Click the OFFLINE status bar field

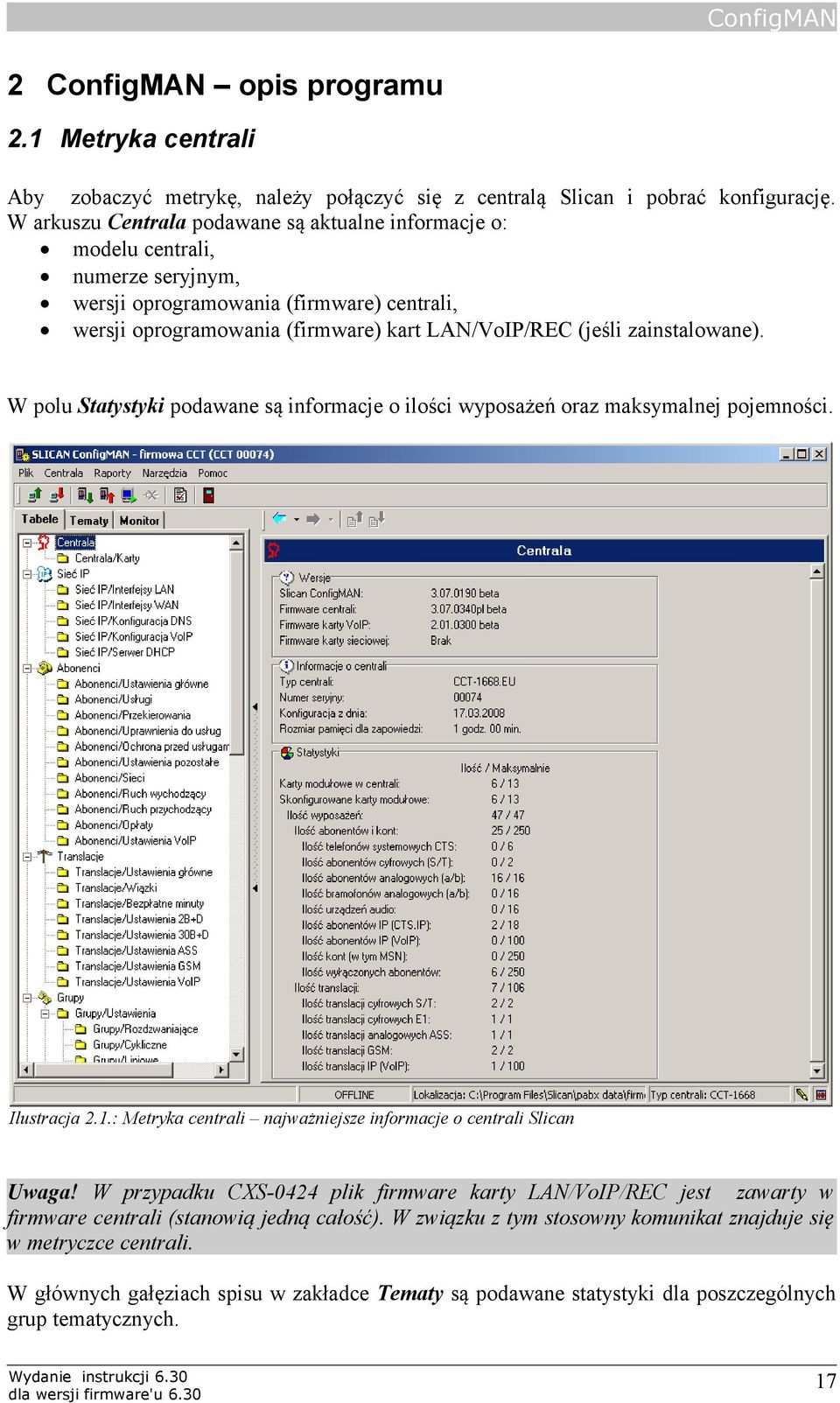point(354,1095)
